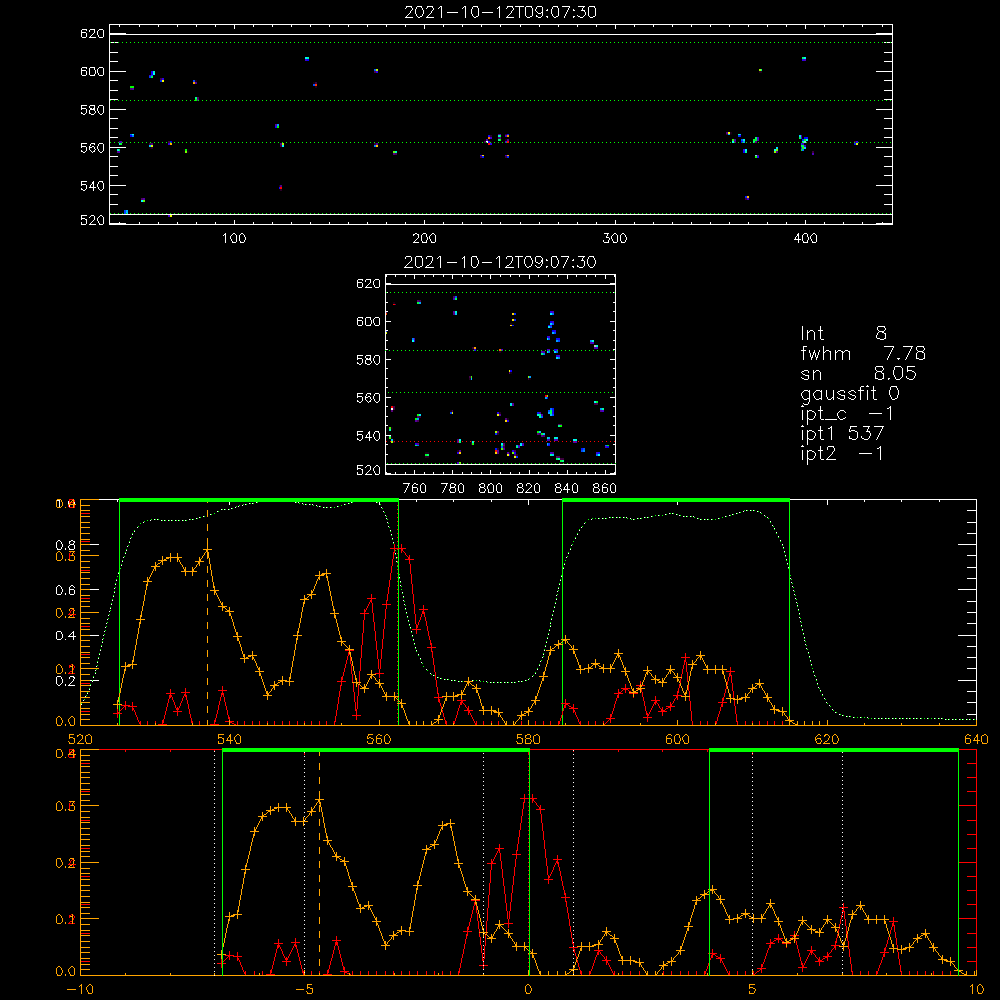Click x-axis label 560 of the third plot
Screen dimensions: 1000x1000
click(379, 739)
